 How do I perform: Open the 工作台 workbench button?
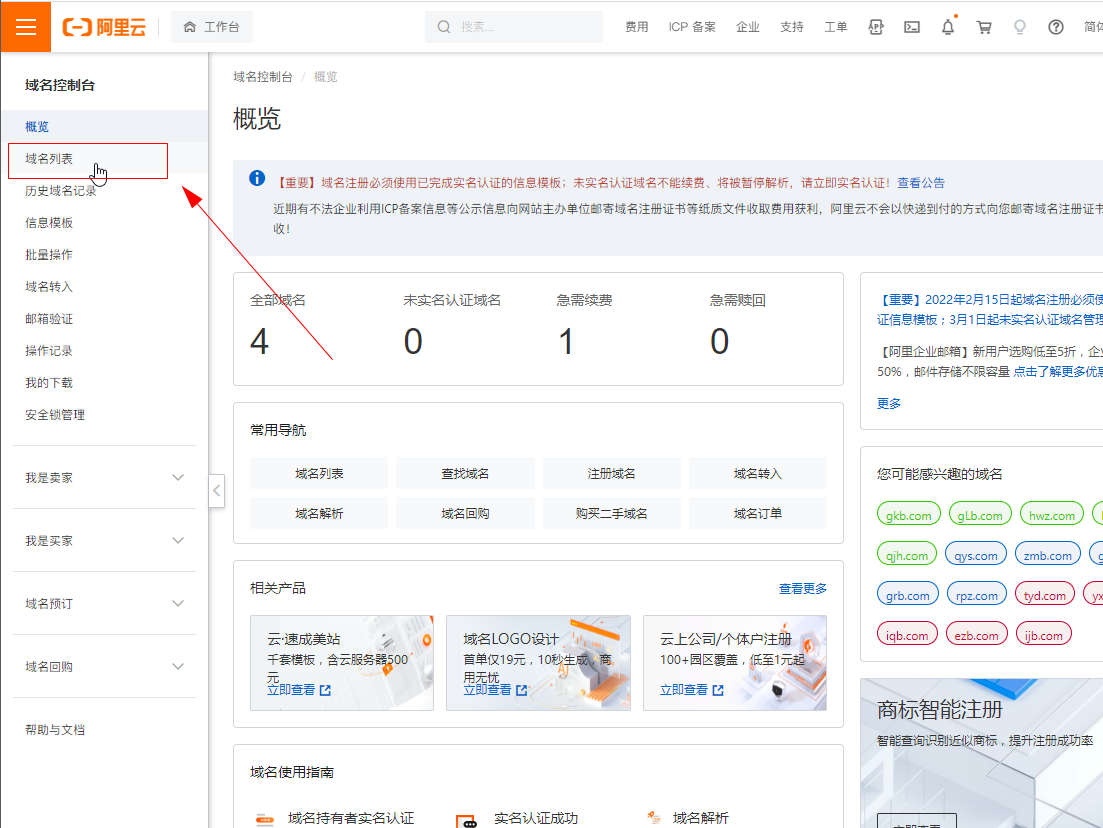(x=211, y=27)
